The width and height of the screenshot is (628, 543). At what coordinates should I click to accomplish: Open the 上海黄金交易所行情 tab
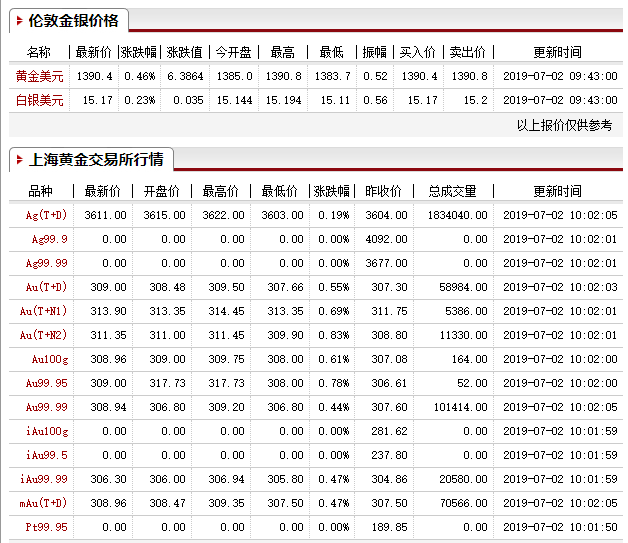pos(96,159)
